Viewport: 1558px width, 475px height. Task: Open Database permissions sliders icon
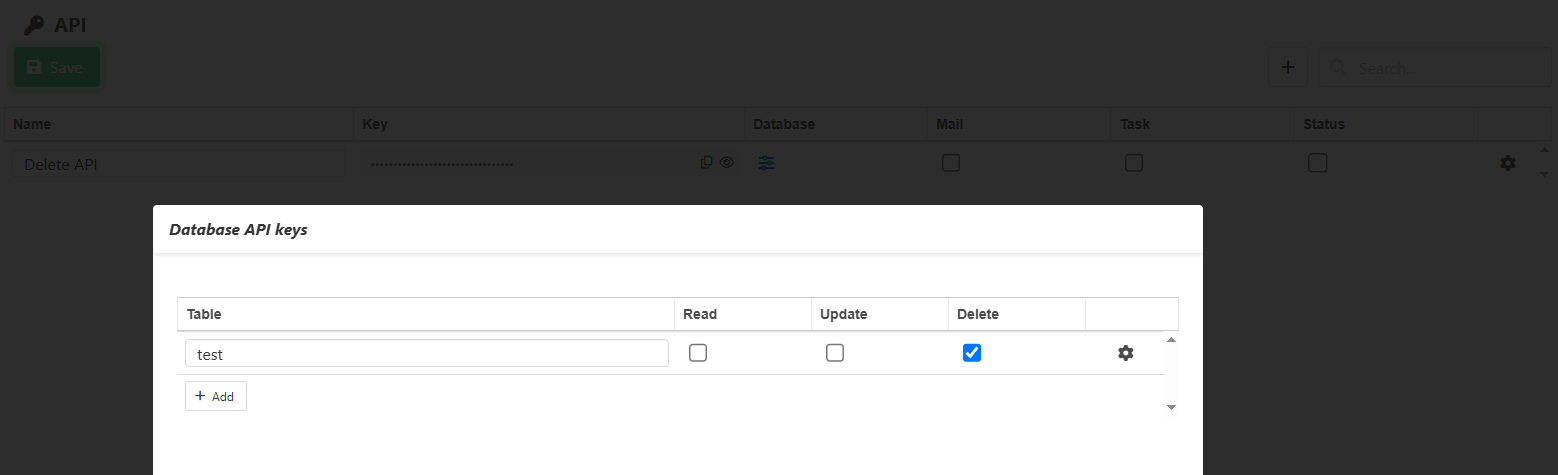click(766, 163)
